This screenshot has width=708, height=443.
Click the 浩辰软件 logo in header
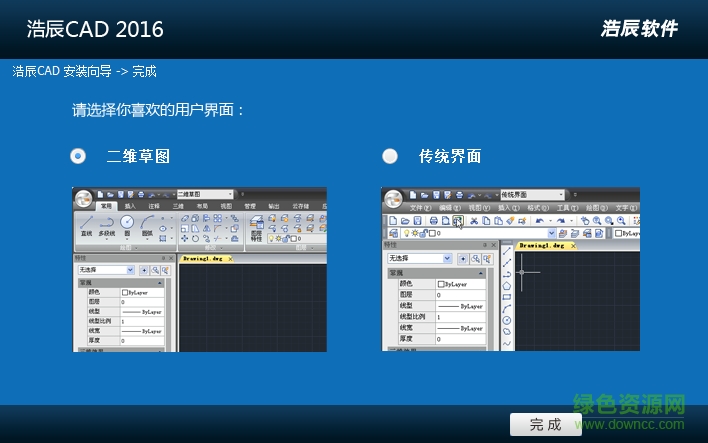click(639, 28)
